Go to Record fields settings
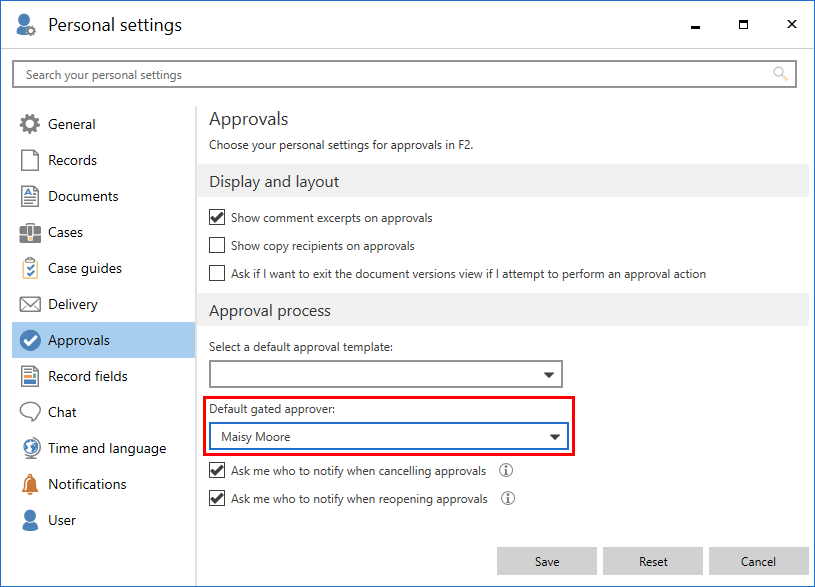This screenshot has width=815, height=587. 103,376
